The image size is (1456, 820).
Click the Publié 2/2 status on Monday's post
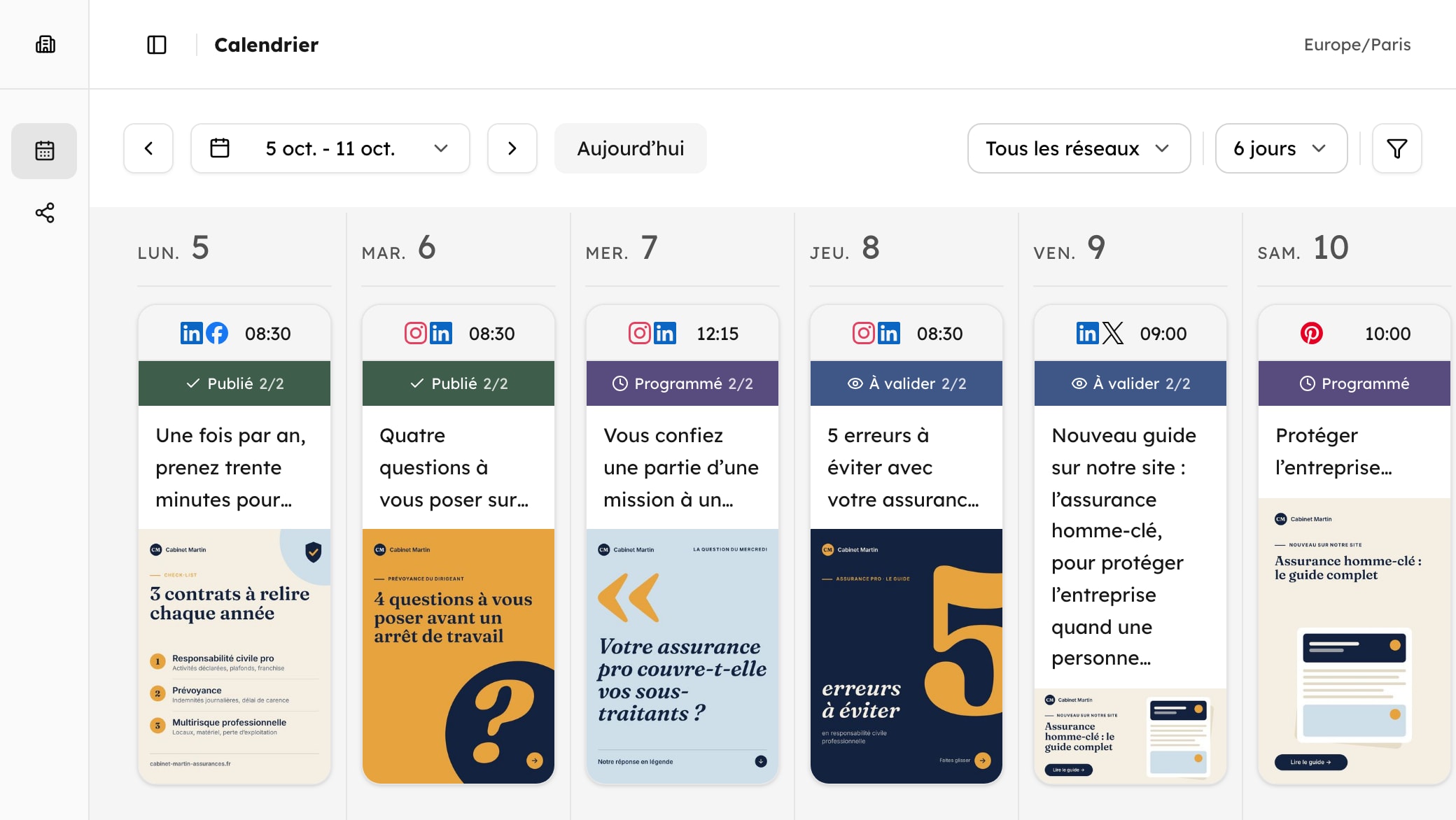click(234, 383)
